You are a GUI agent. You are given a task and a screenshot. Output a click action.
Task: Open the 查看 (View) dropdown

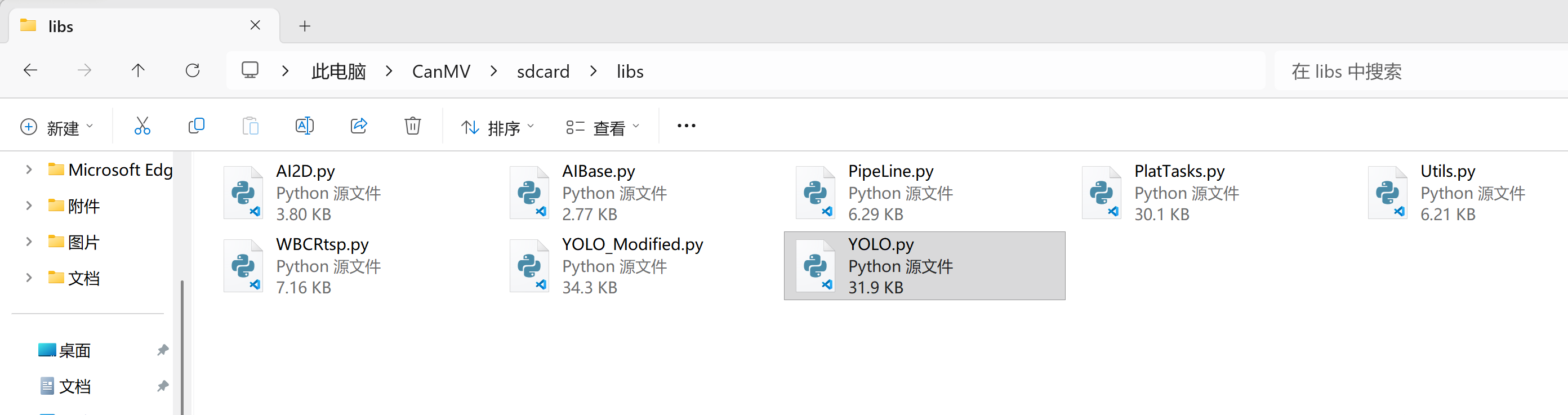click(x=603, y=127)
